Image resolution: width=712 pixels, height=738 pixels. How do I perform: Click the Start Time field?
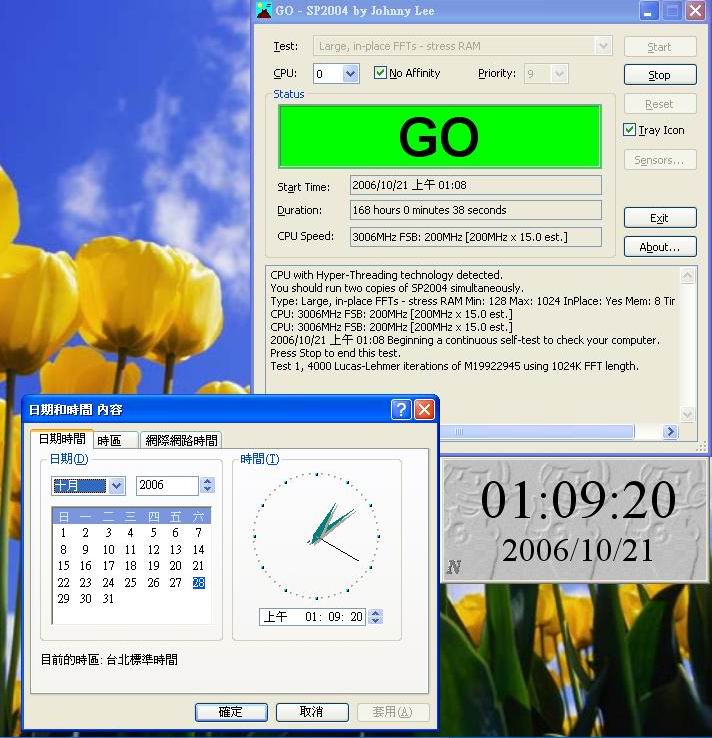coord(476,185)
